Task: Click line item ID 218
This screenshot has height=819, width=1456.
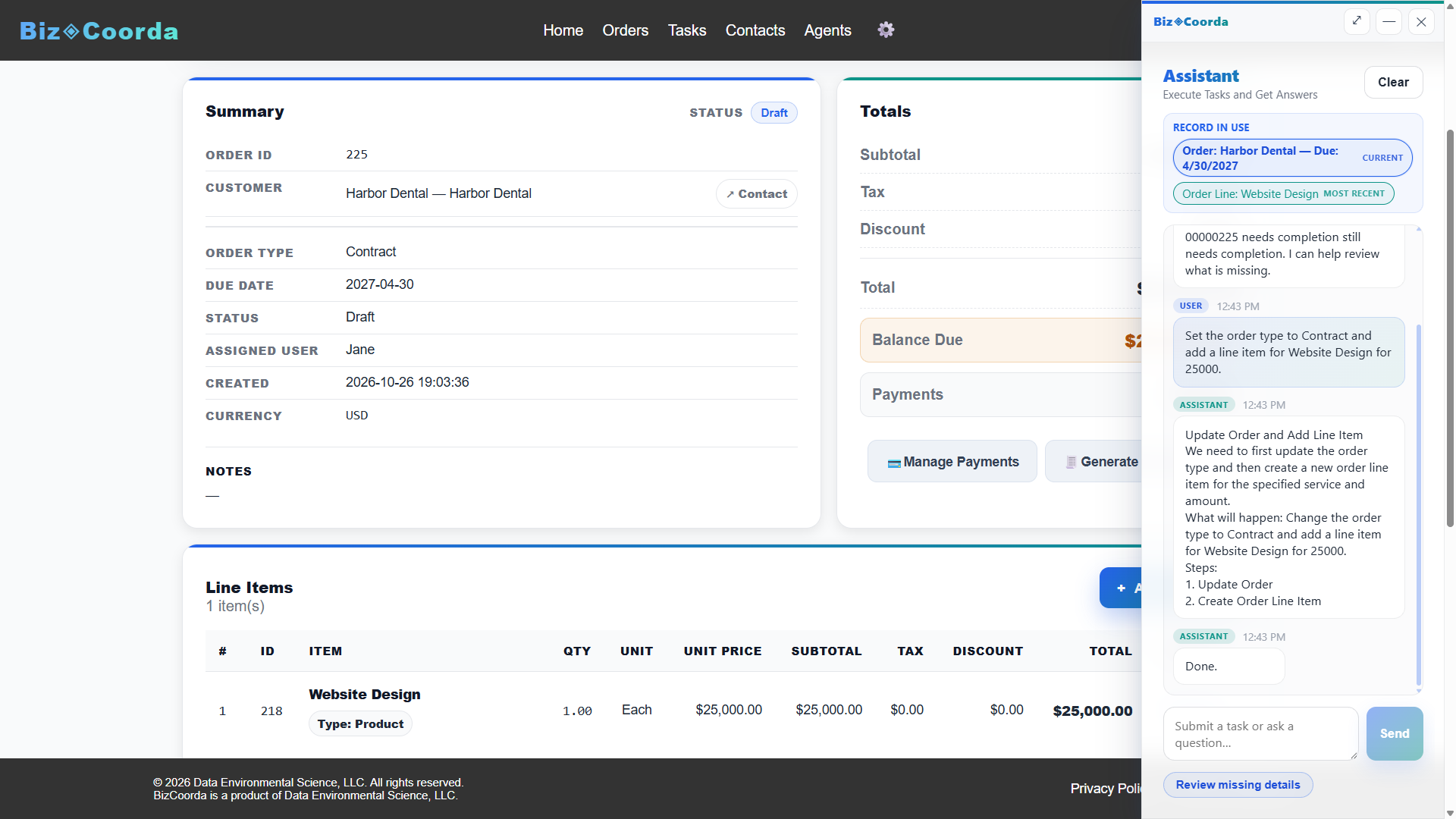Action: coord(271,711)
